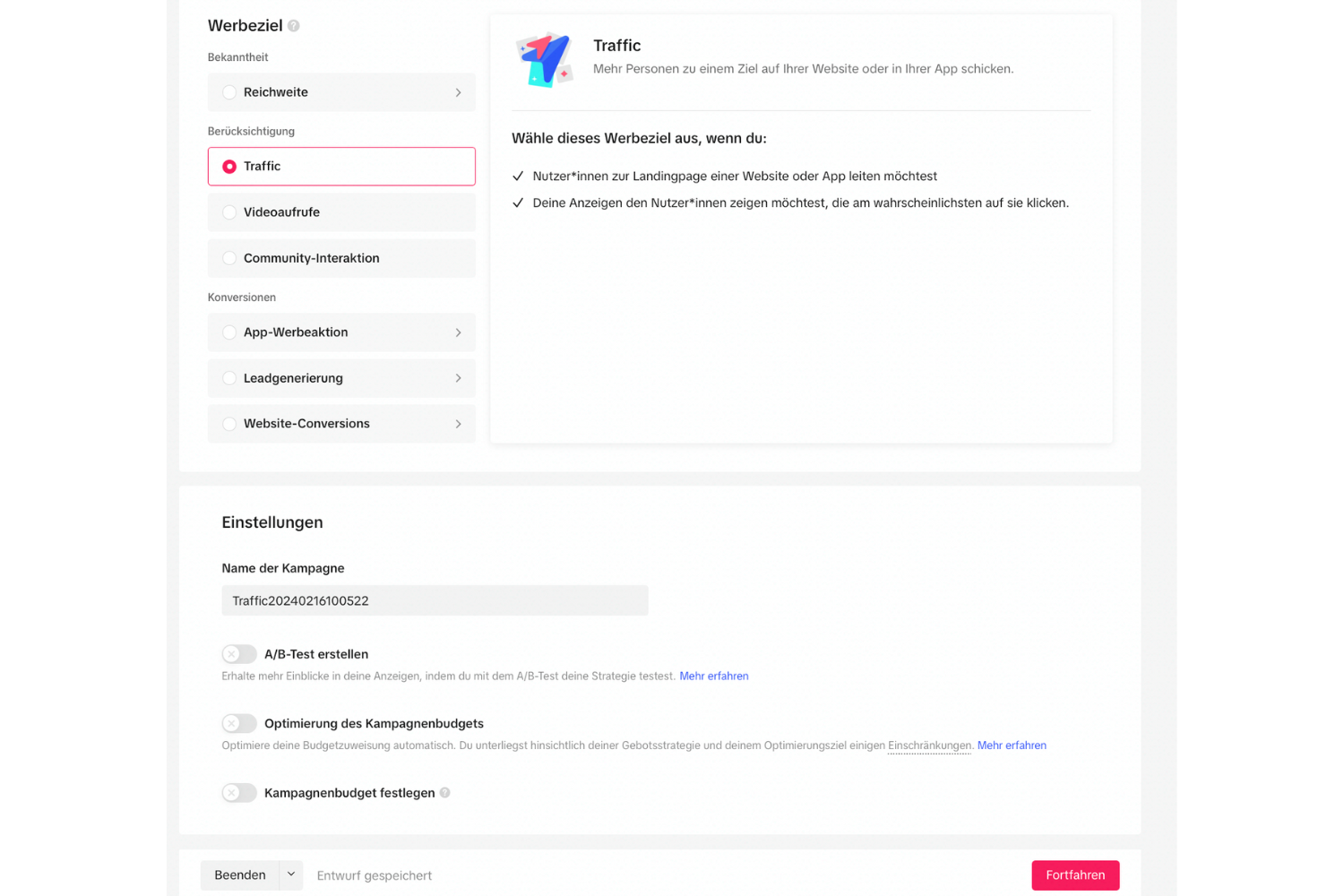Click the Name der Kampagne input field
This screenshot has height=896, width=1344.
click(435, 600)
